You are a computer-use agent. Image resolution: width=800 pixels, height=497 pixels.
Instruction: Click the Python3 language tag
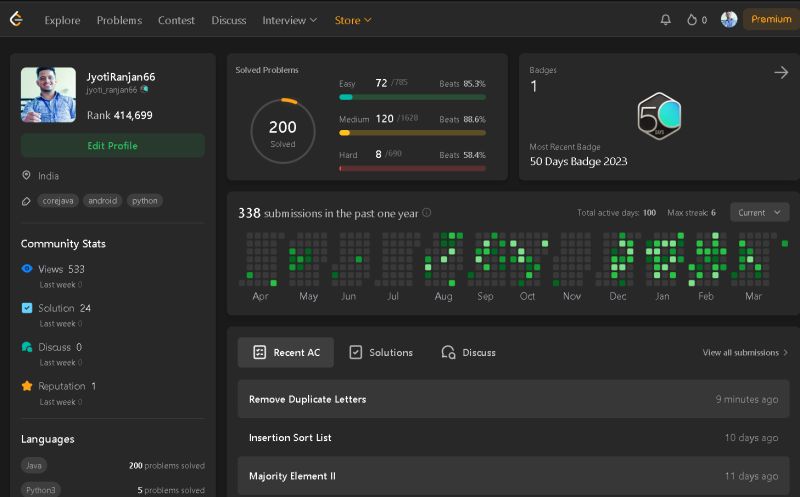pyautogui.click(x=40, y=490)
